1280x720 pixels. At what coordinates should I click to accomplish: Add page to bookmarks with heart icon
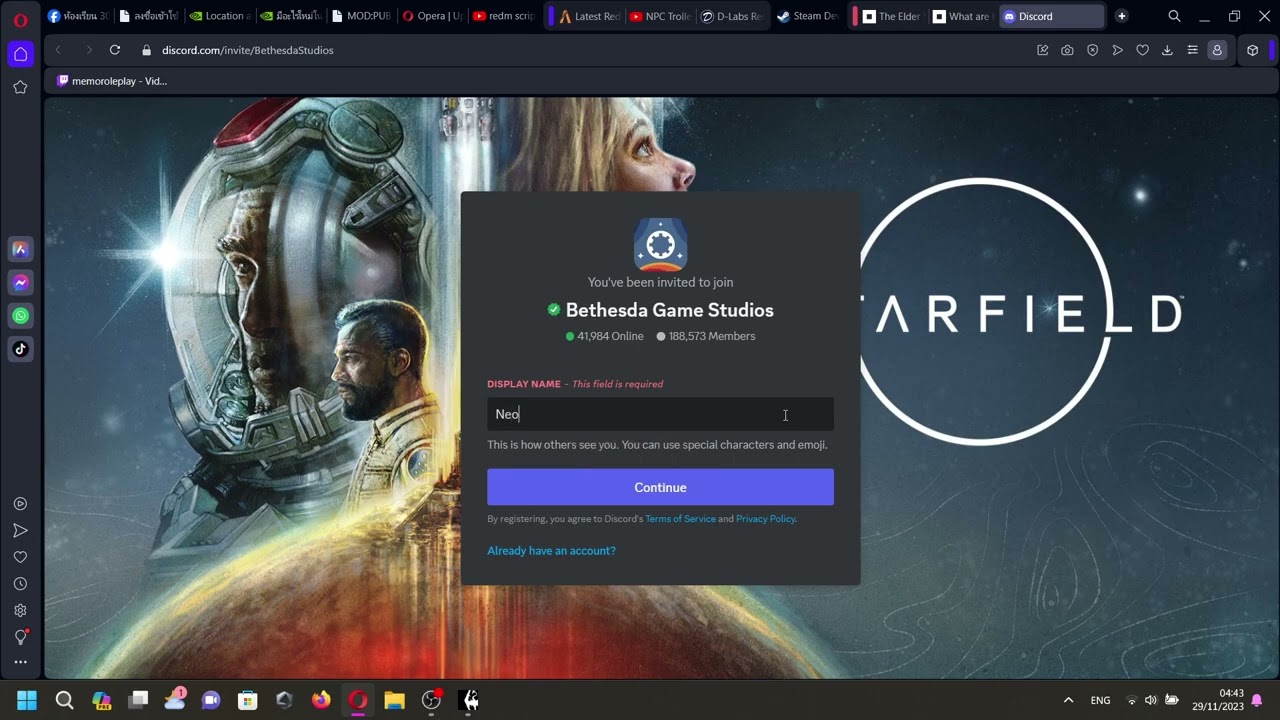click(1142, 50)
